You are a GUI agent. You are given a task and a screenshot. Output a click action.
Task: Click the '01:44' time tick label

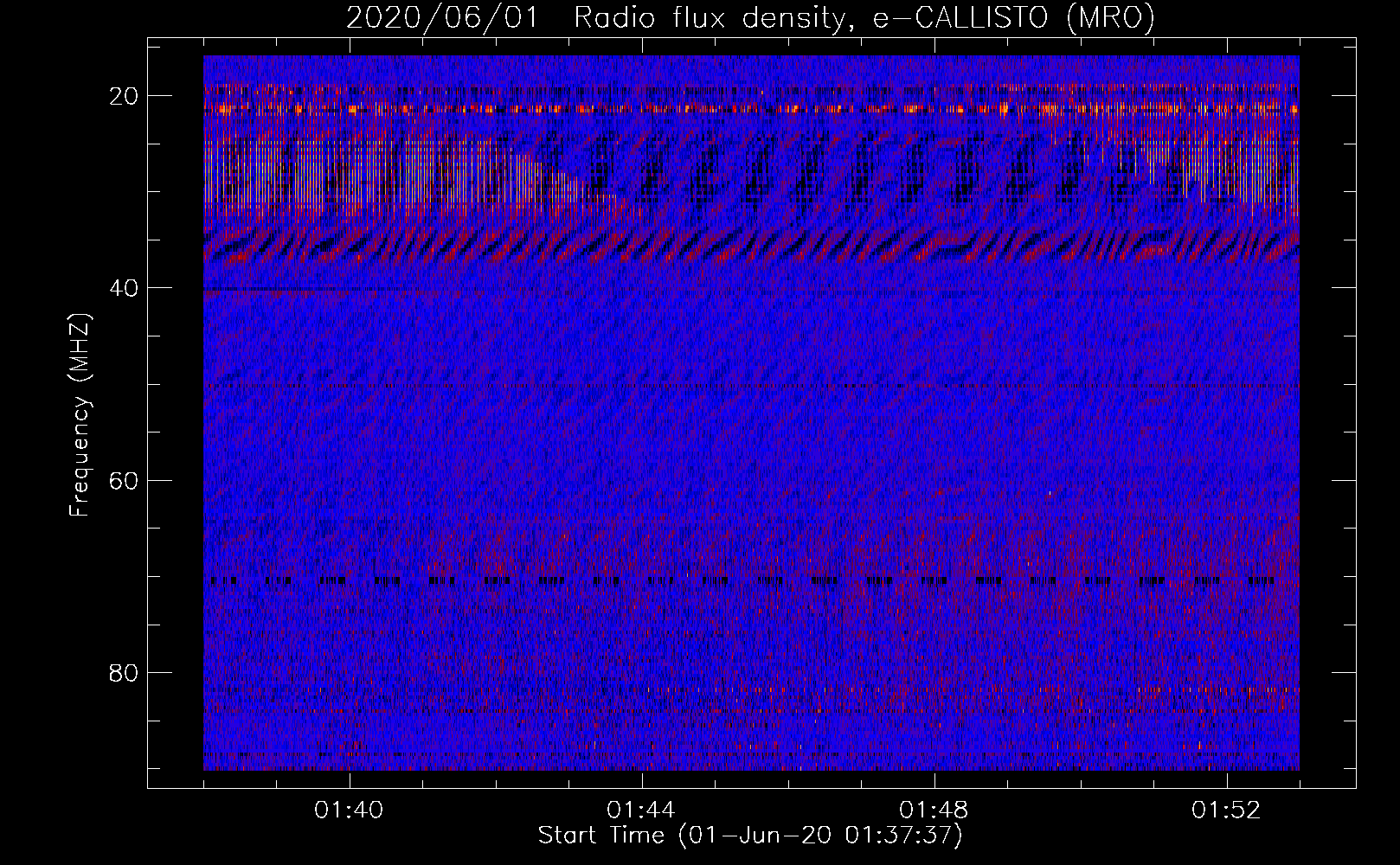pos(642,811)
